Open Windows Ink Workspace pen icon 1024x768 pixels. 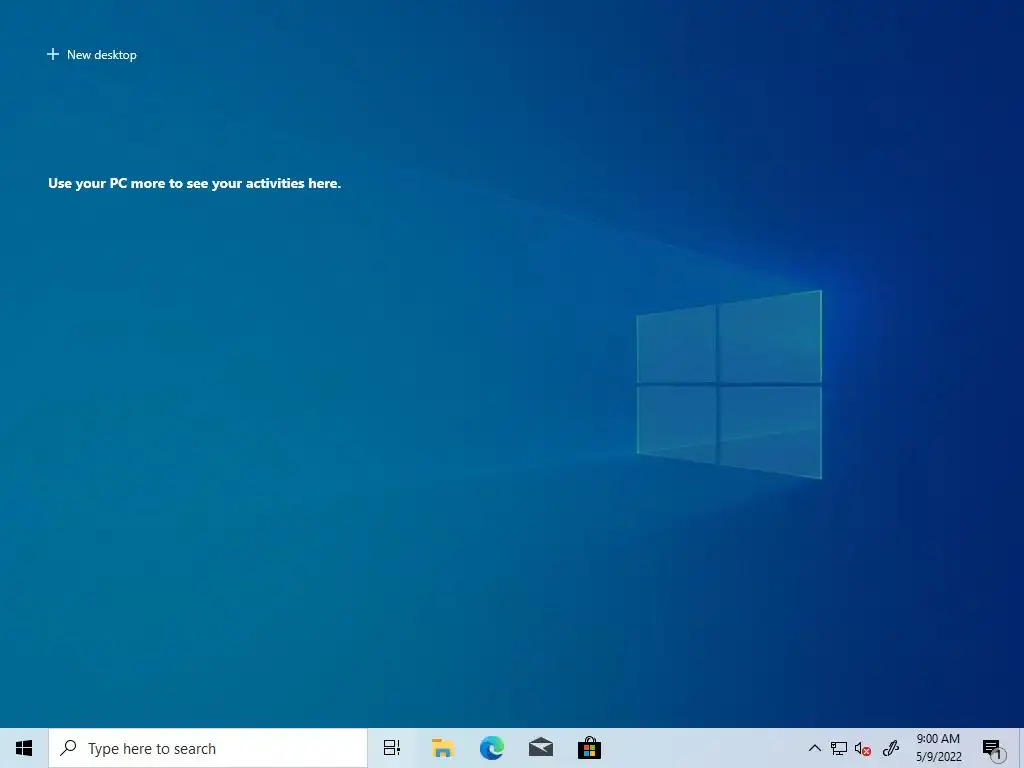click(x=891, y=748)
